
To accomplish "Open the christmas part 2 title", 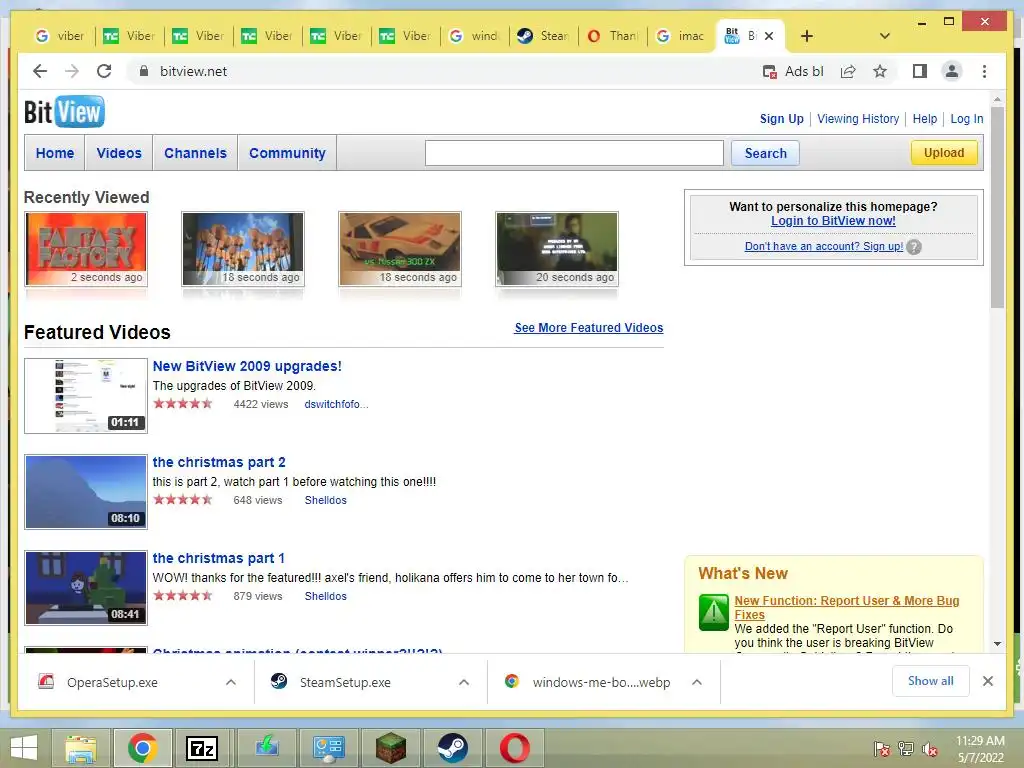I will [219, 462].
